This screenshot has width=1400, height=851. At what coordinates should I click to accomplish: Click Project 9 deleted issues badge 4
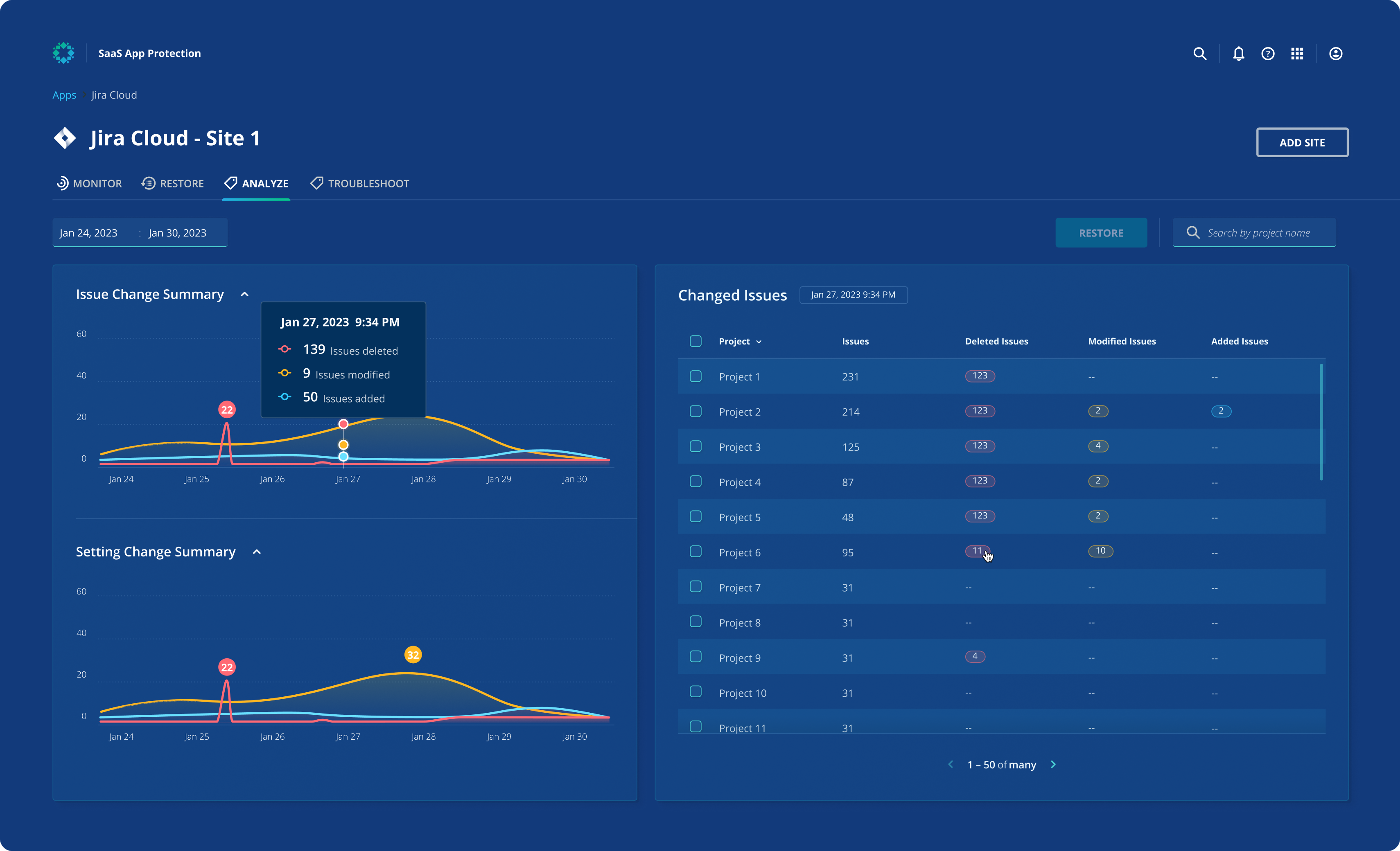point(975,657)
